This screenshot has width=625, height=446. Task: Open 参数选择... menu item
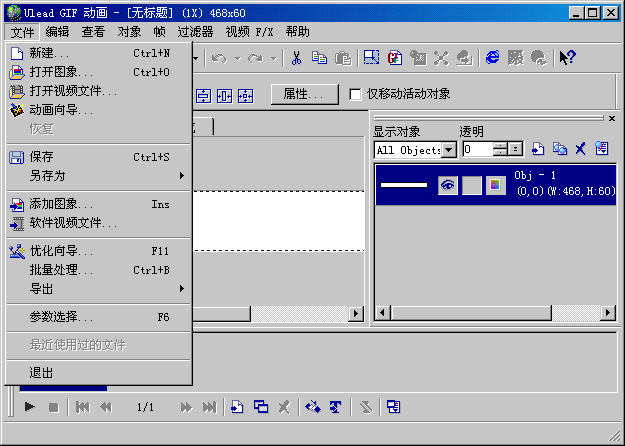(x=99, y=317)
